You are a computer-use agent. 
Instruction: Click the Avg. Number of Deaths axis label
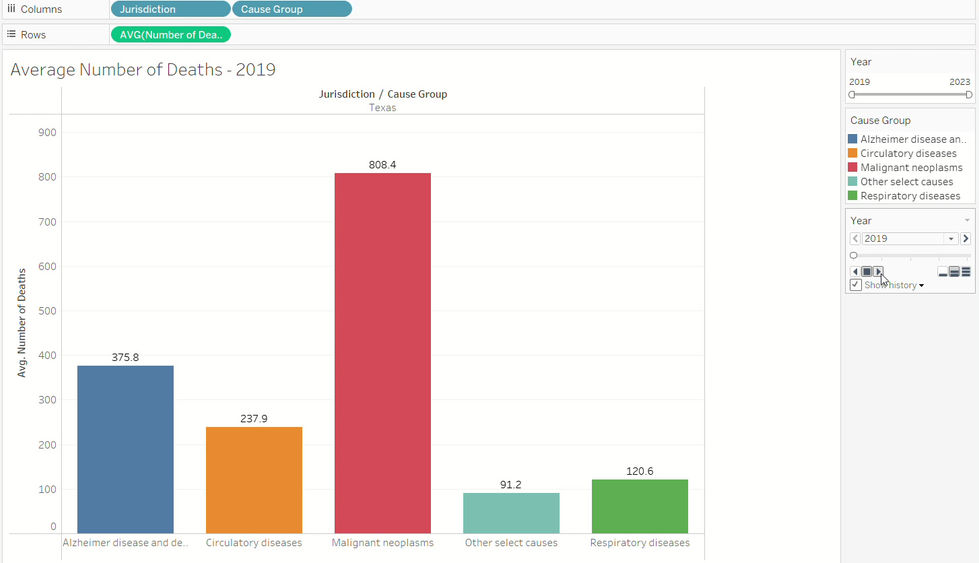[22, 323]
